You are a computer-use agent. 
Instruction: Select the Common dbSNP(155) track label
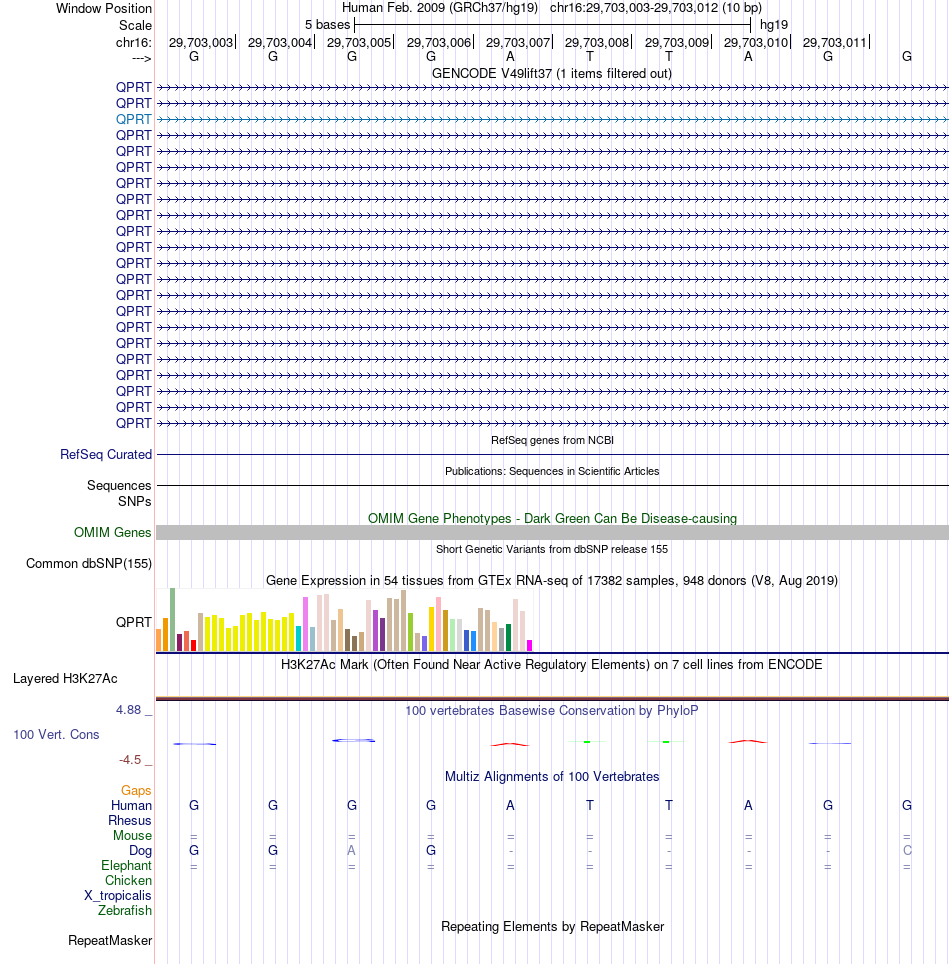pyautogui.click(x=89, y=564)
